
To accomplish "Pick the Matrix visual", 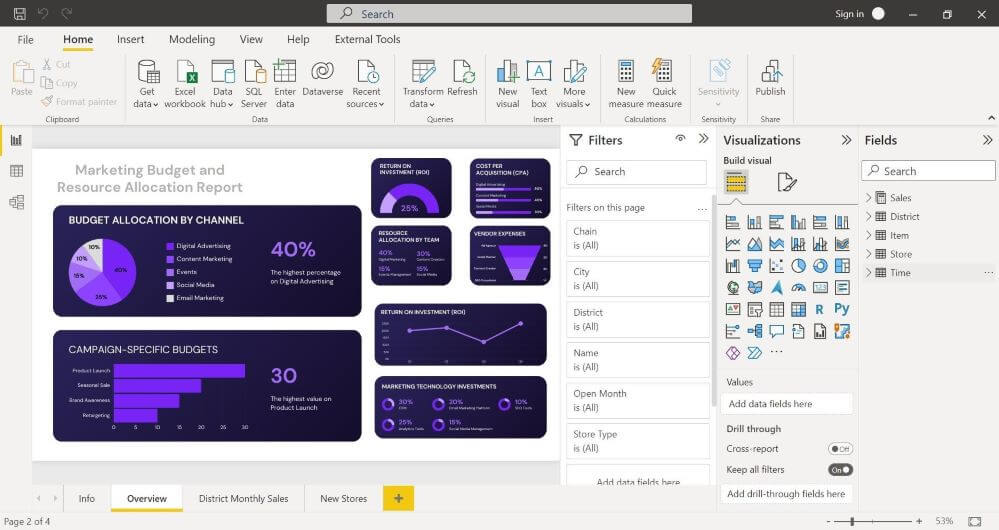I will point(798,310).
